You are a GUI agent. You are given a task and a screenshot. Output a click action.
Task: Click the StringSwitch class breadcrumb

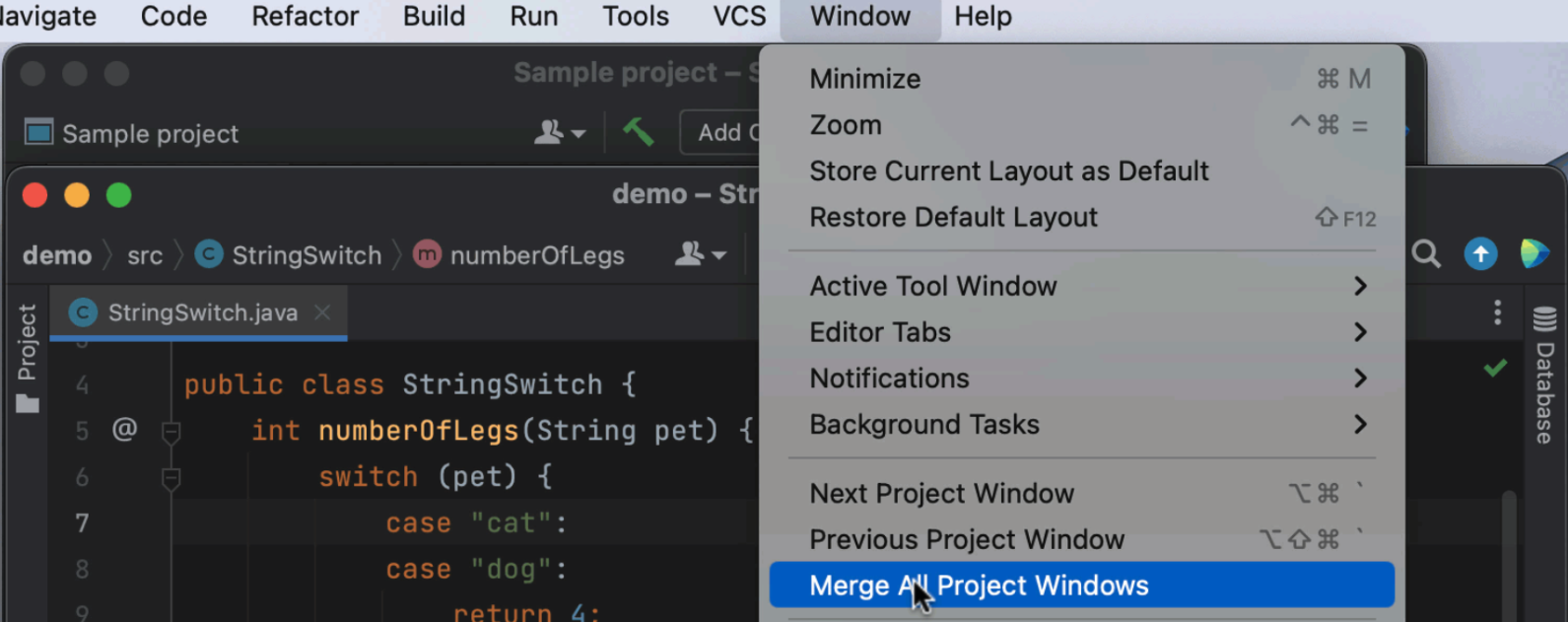(x=288, y=255)
